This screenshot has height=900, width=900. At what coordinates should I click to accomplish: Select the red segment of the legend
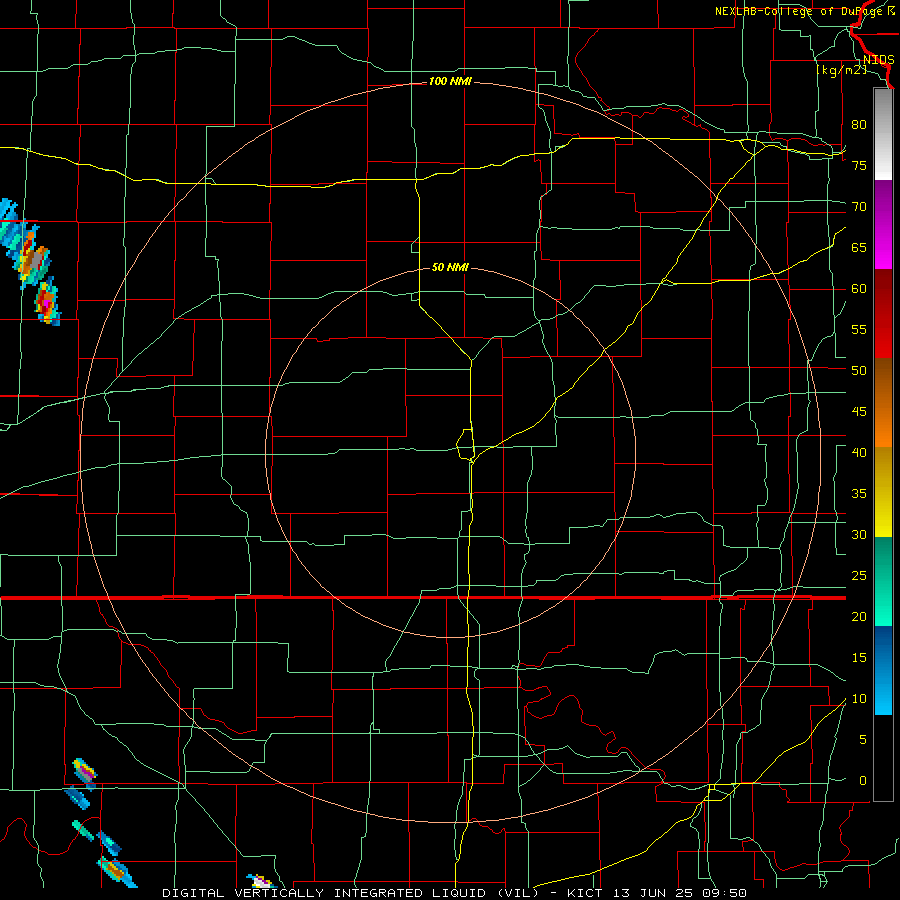(x=883, y=313)
